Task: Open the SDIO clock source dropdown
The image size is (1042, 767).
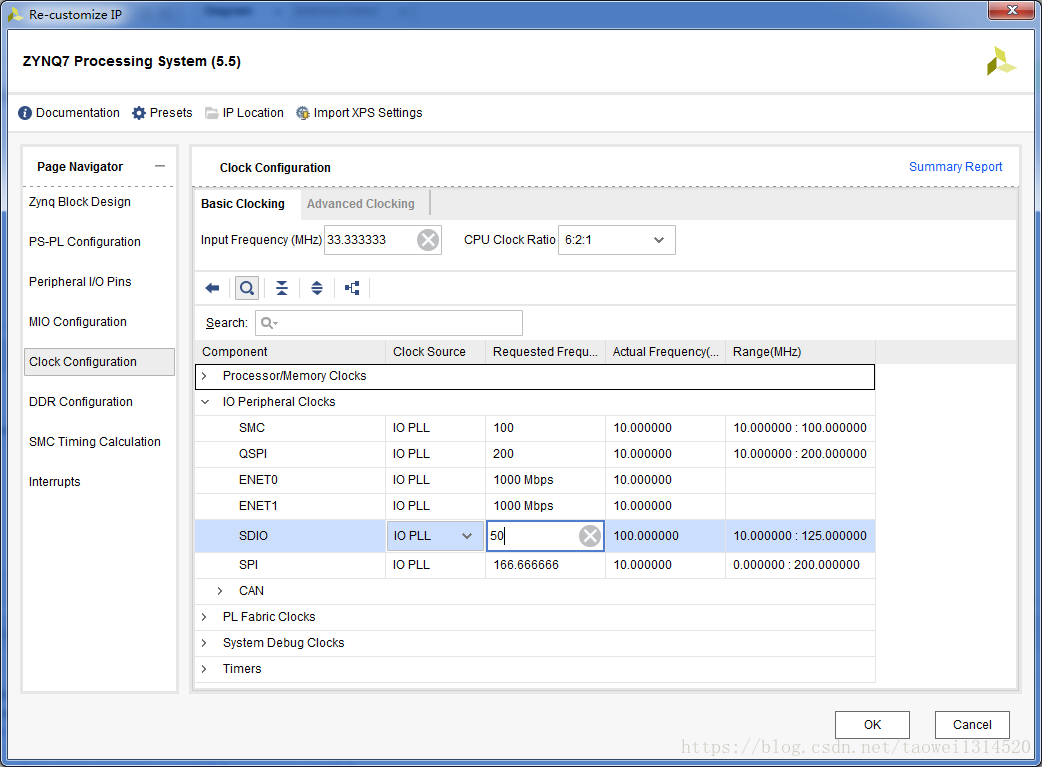Action: [x=435, y=536]
